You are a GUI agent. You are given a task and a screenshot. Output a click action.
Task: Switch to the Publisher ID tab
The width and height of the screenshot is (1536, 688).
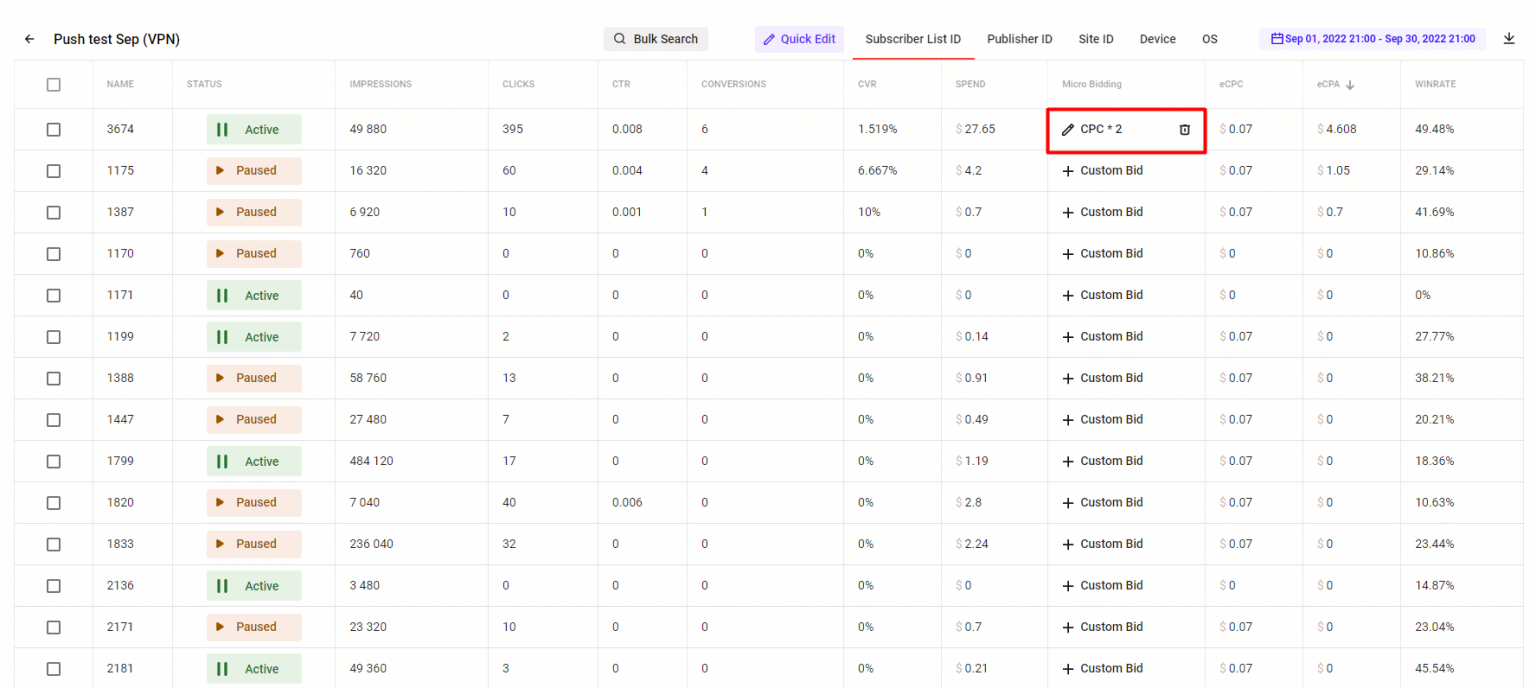(1019, 39)
